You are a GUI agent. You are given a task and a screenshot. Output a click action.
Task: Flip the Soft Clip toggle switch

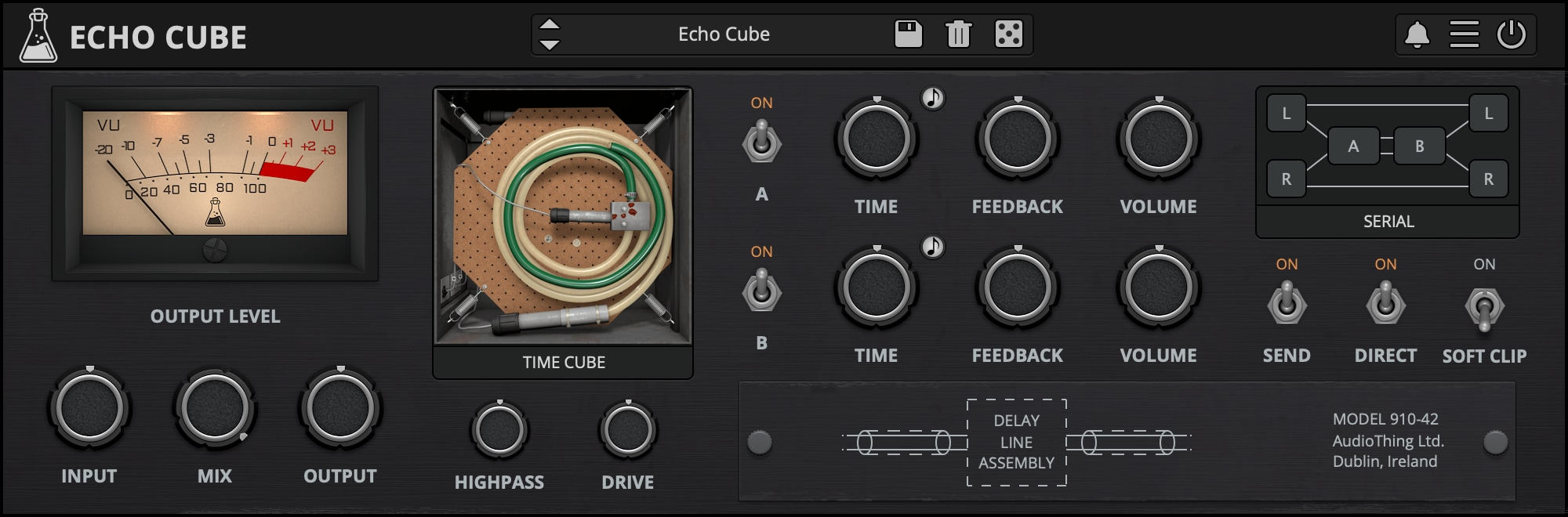[x=1484, y=307]
